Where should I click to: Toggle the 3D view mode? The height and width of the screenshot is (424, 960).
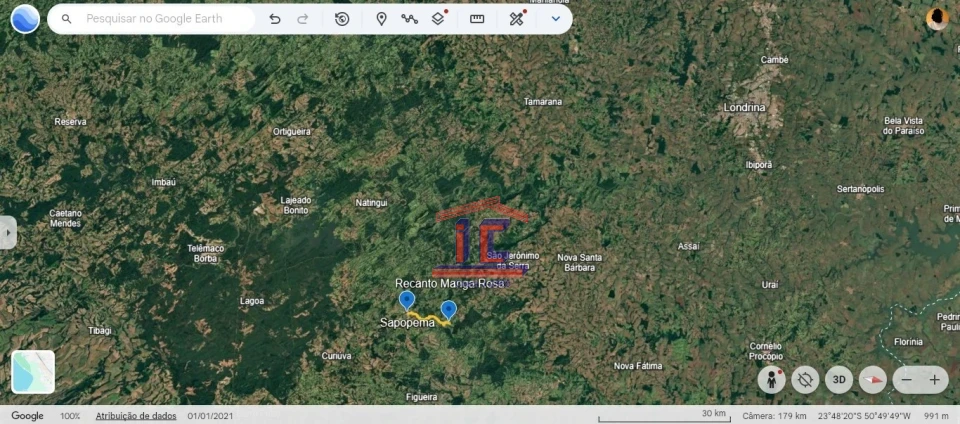tap(839, 380)
